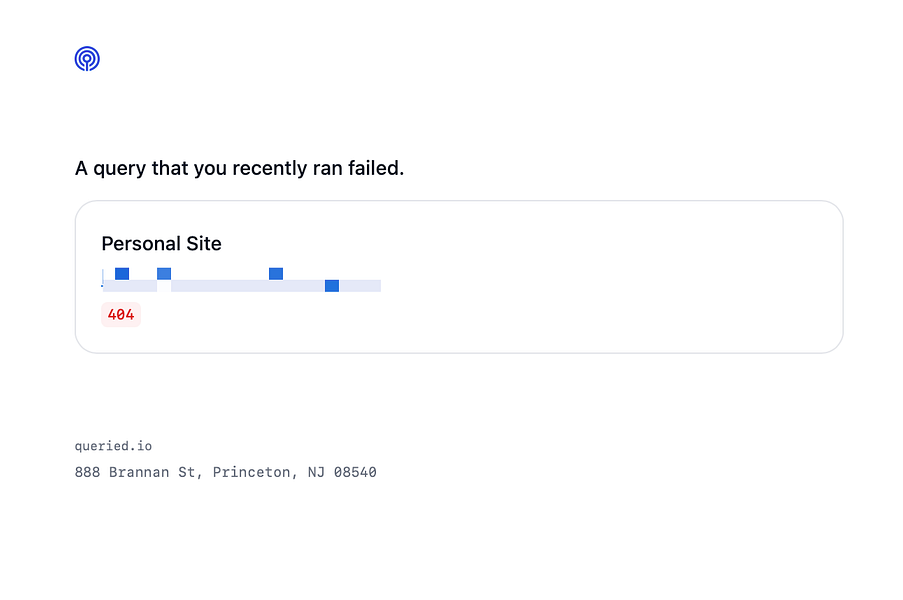Click the word "query" in the heading
903x600 pixels.
click(119, 168)
